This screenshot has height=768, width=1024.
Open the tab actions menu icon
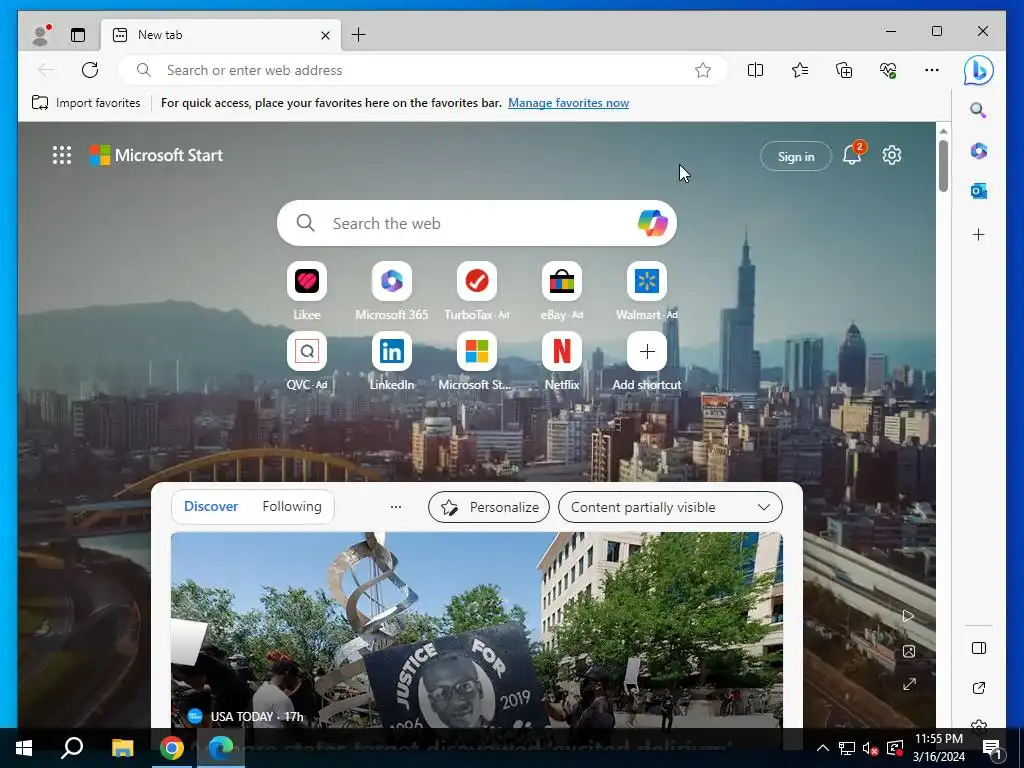coord(78,35)
